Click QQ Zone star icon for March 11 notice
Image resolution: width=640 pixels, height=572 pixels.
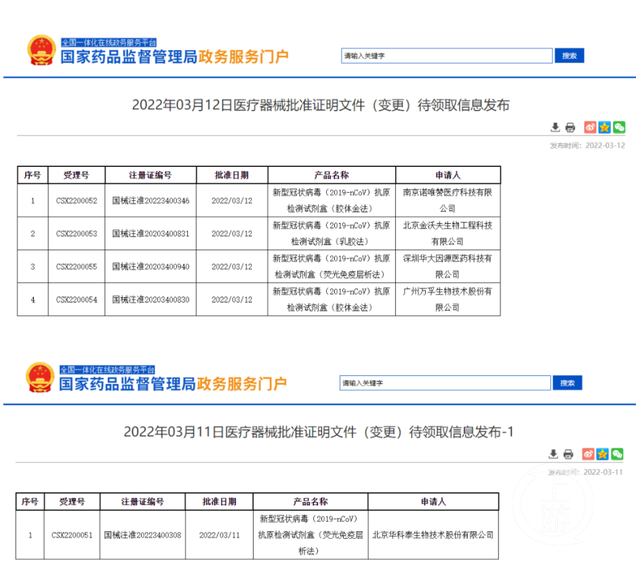tap(604, 453)
